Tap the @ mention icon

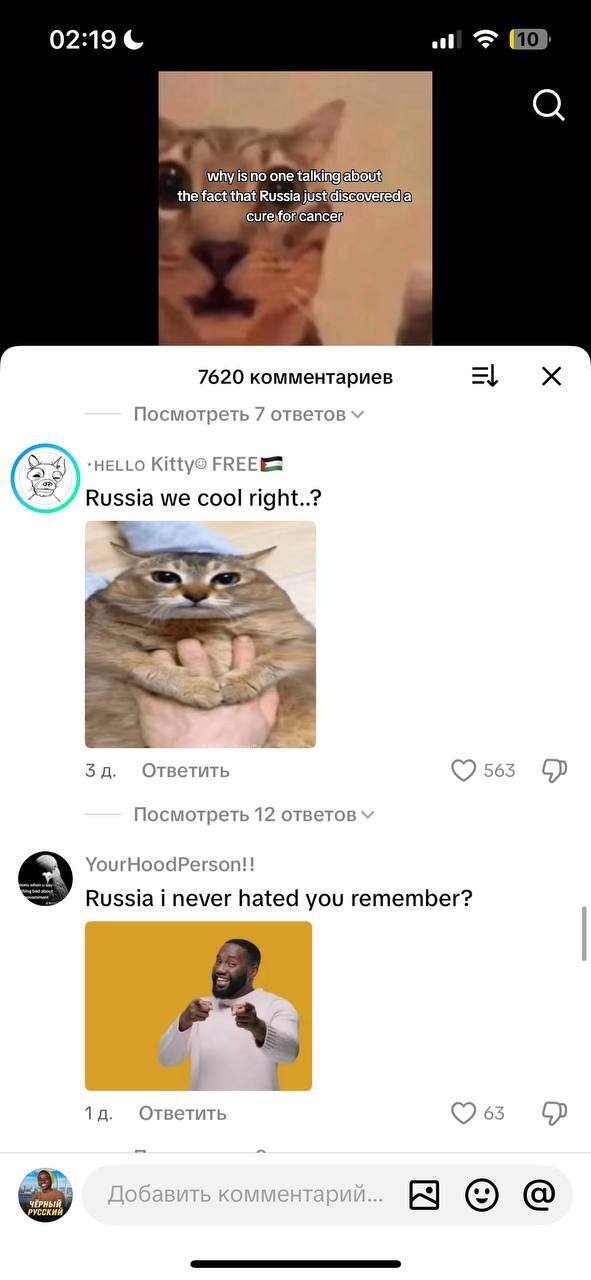[x=539, y=1194]
